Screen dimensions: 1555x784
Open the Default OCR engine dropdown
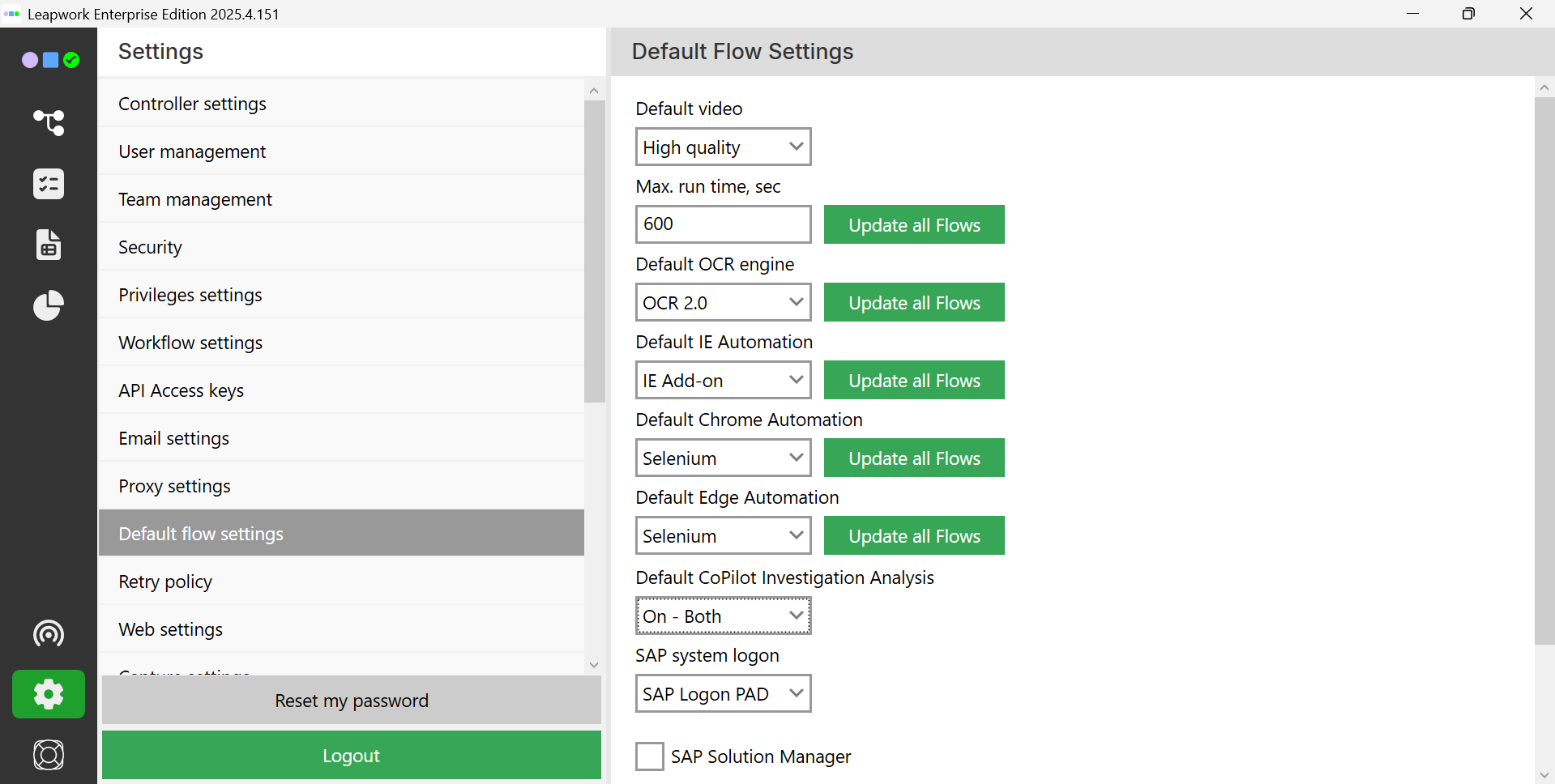[x=723, y=303]
